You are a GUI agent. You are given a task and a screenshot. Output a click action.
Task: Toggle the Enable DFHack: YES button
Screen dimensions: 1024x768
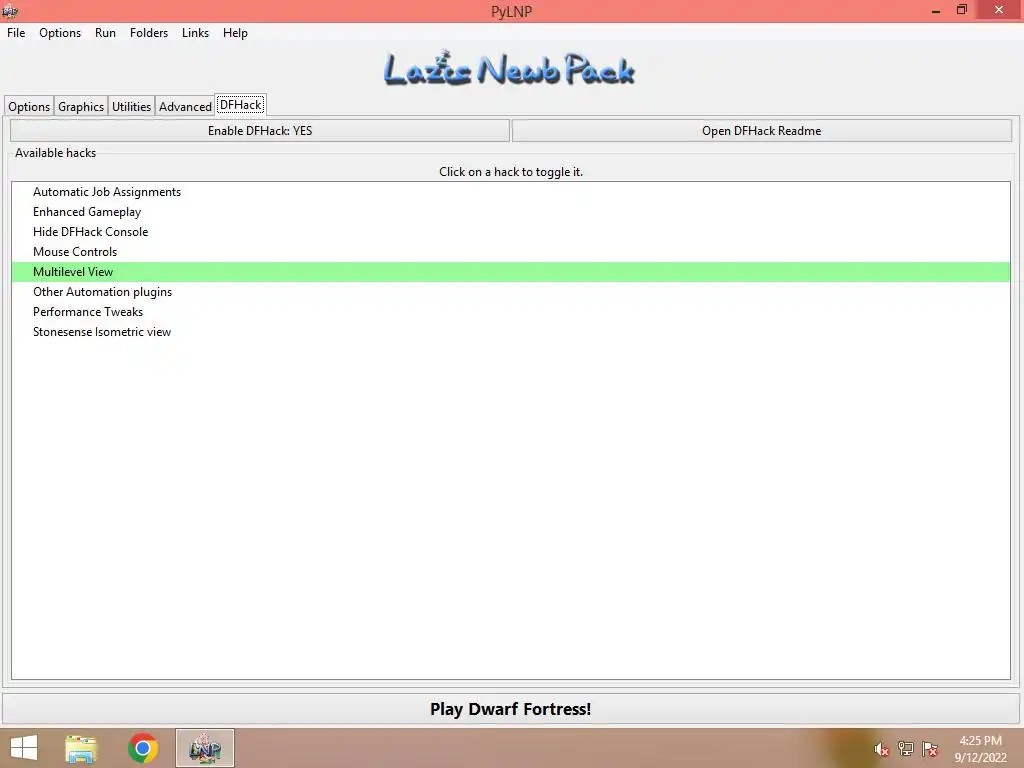[x=260, y=131]
